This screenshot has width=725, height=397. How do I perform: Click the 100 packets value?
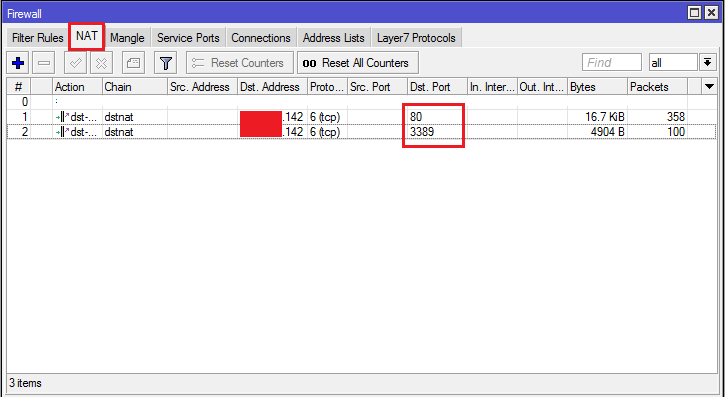tap(676, 132)
